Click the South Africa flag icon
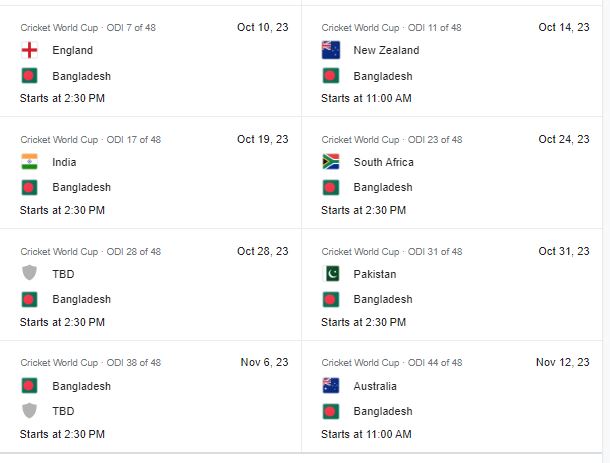This screenshot has height=463, width=610. [x=331, y=162]
